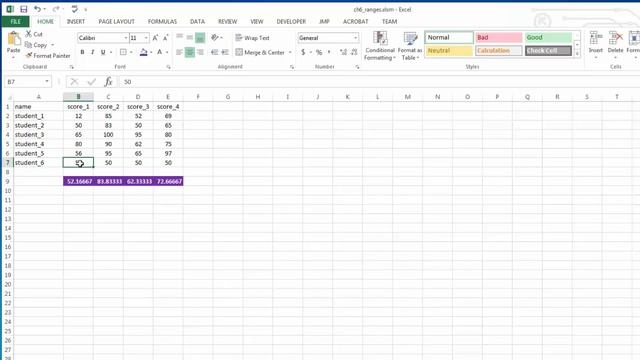Click the Wrap Text button
The height and width of the screenshot is (360, 640).
point(252,38)
